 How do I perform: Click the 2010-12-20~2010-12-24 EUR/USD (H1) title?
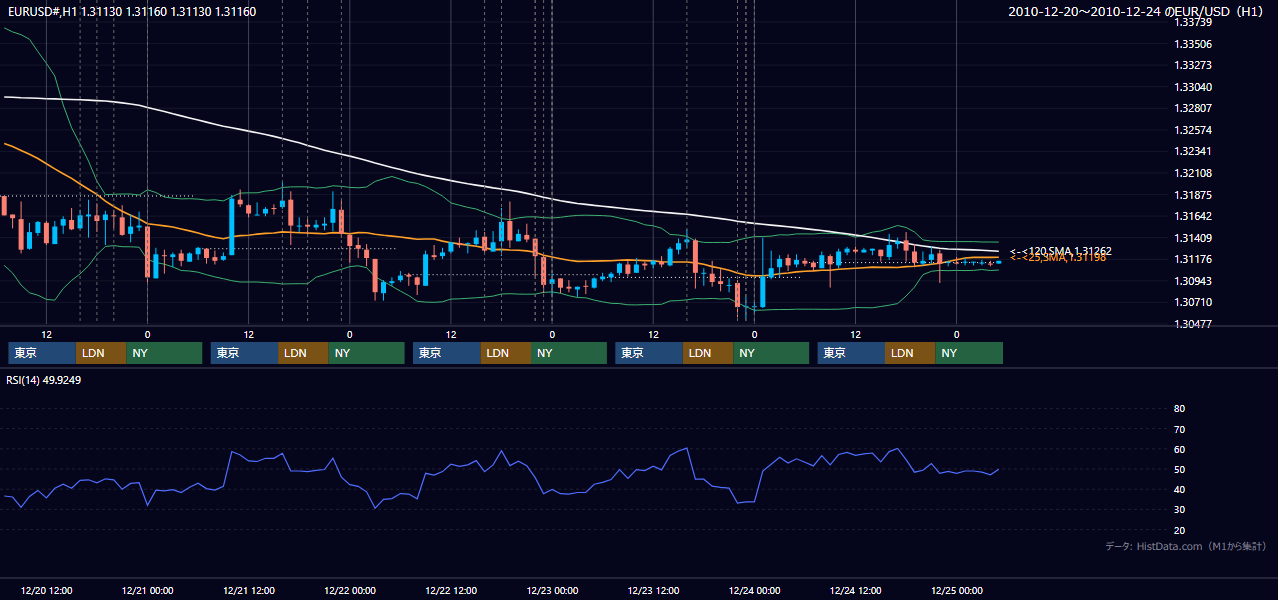pyautogui.click(x=1136, y=12)
